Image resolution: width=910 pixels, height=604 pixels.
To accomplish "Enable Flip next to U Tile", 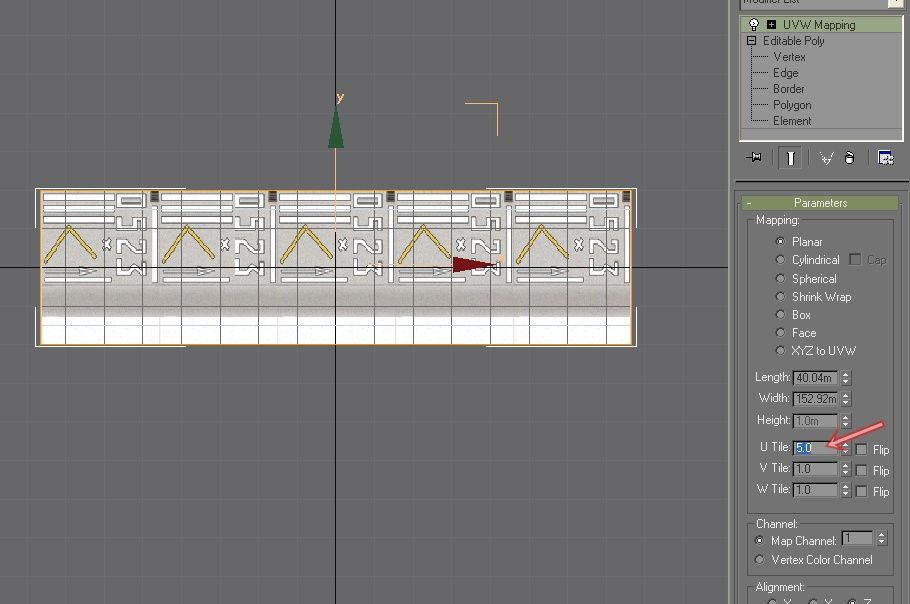I will (x=861, y=448).
